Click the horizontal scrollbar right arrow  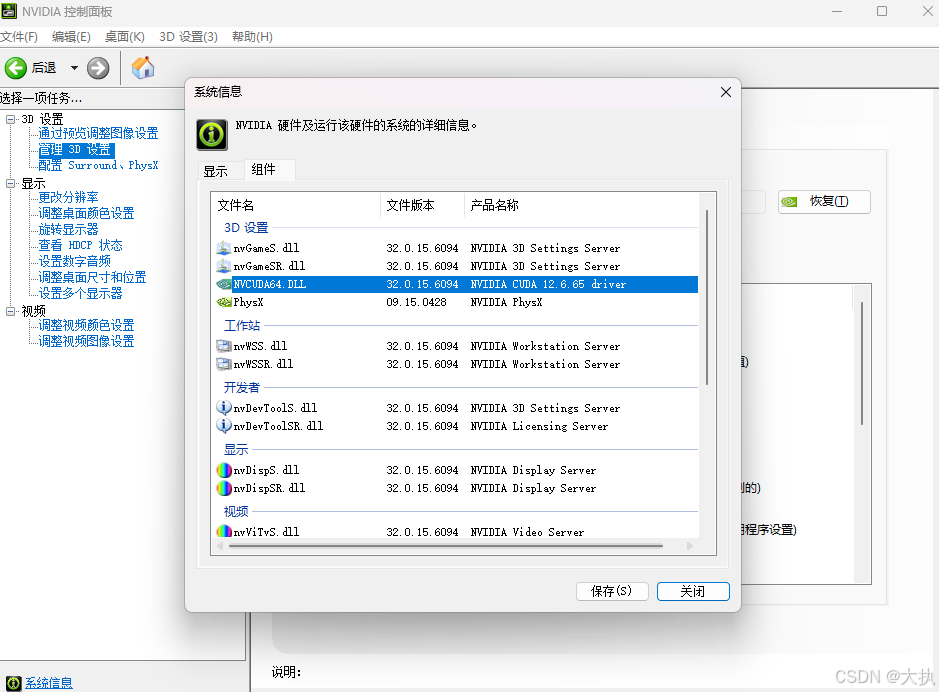[x=690, y=546]
